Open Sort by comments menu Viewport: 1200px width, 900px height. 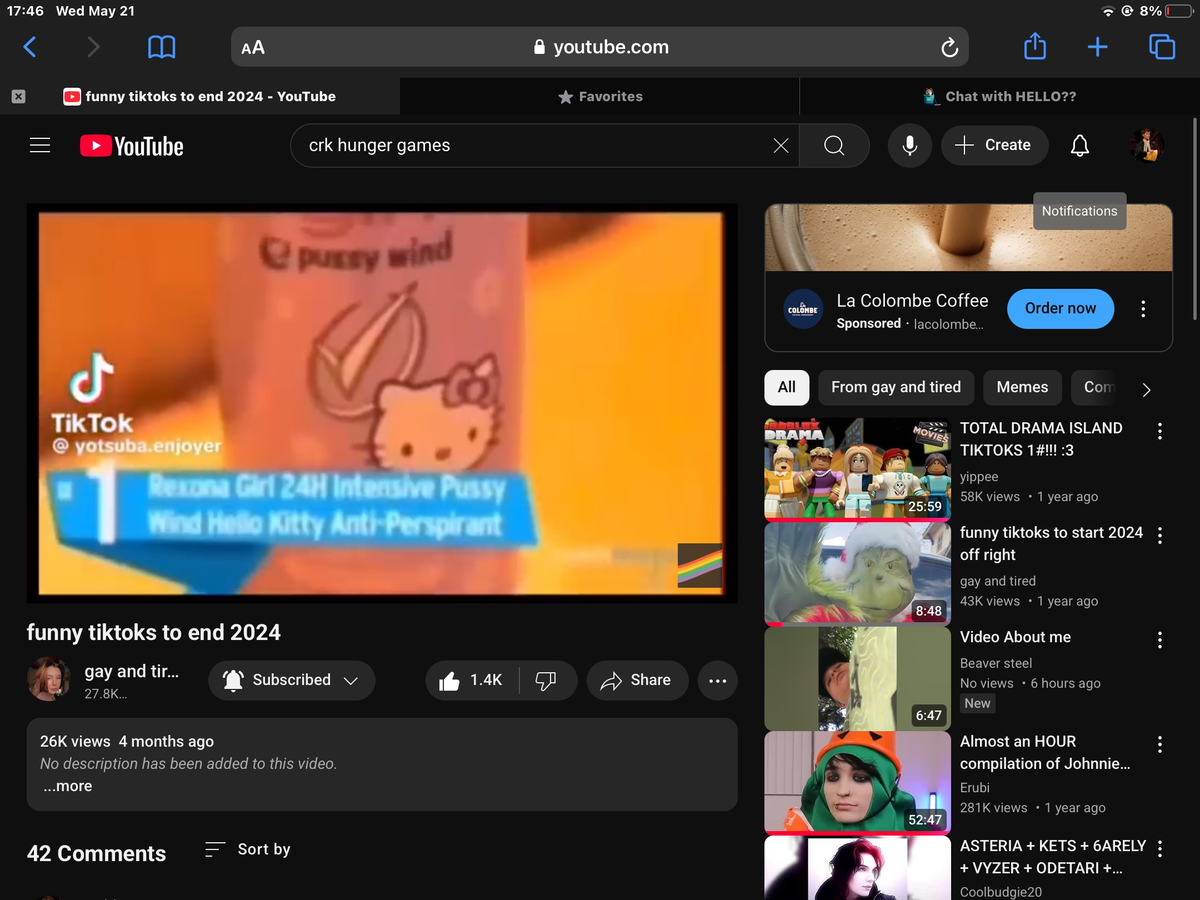[x=248, y=849]
